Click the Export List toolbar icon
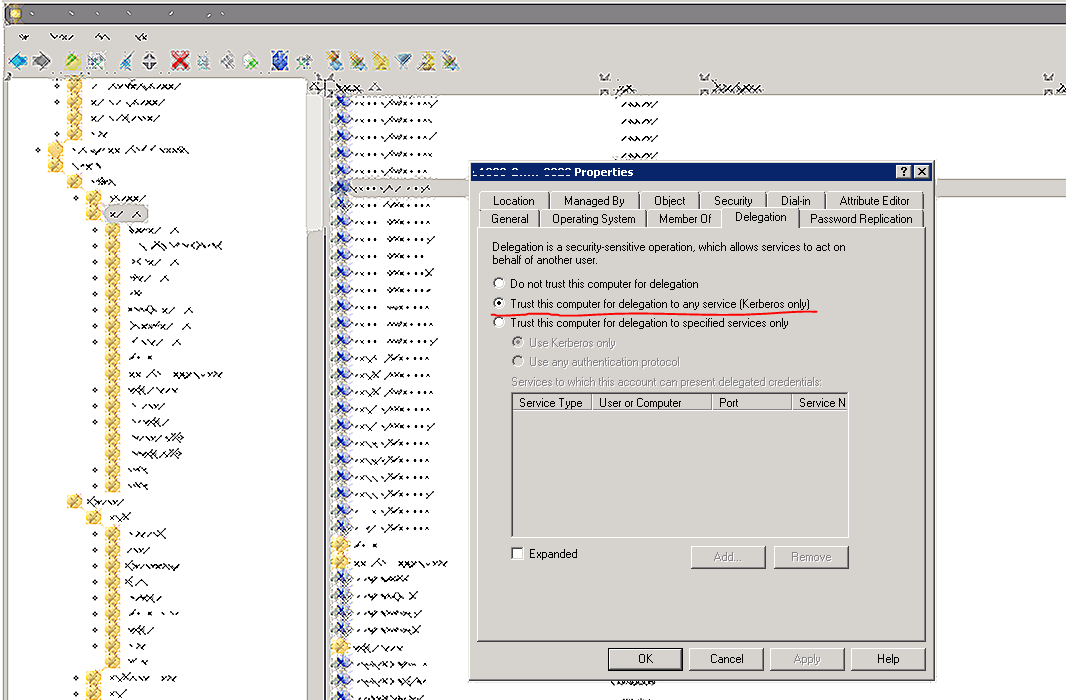The height and width of the screenshot is (700, 1066). click(251, 61)
